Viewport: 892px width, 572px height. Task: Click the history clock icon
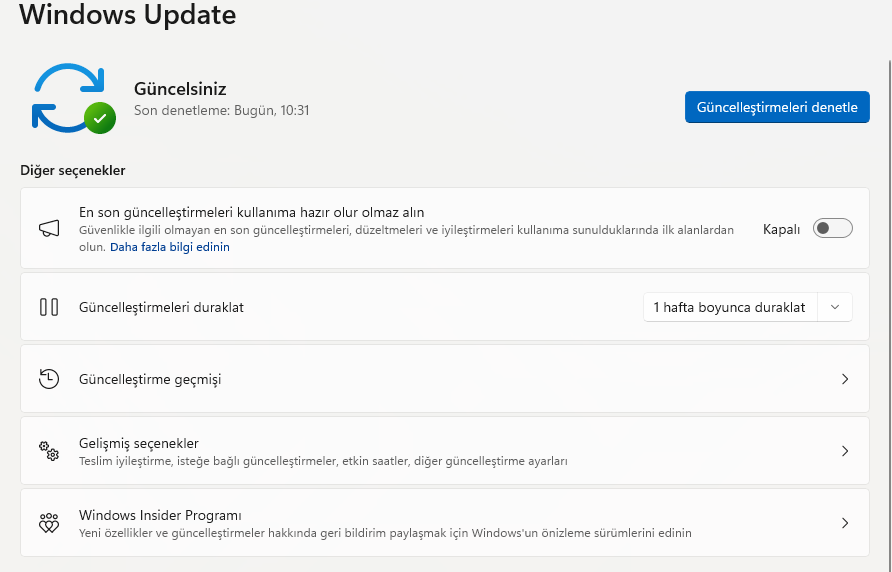[49, 379]
